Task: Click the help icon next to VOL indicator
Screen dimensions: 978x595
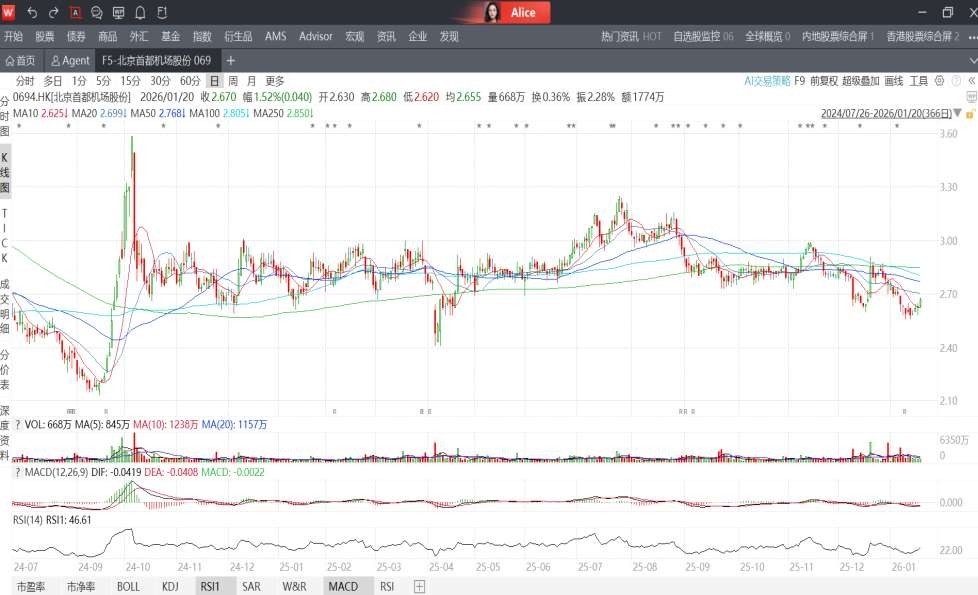Action: [x=17, y=426]
